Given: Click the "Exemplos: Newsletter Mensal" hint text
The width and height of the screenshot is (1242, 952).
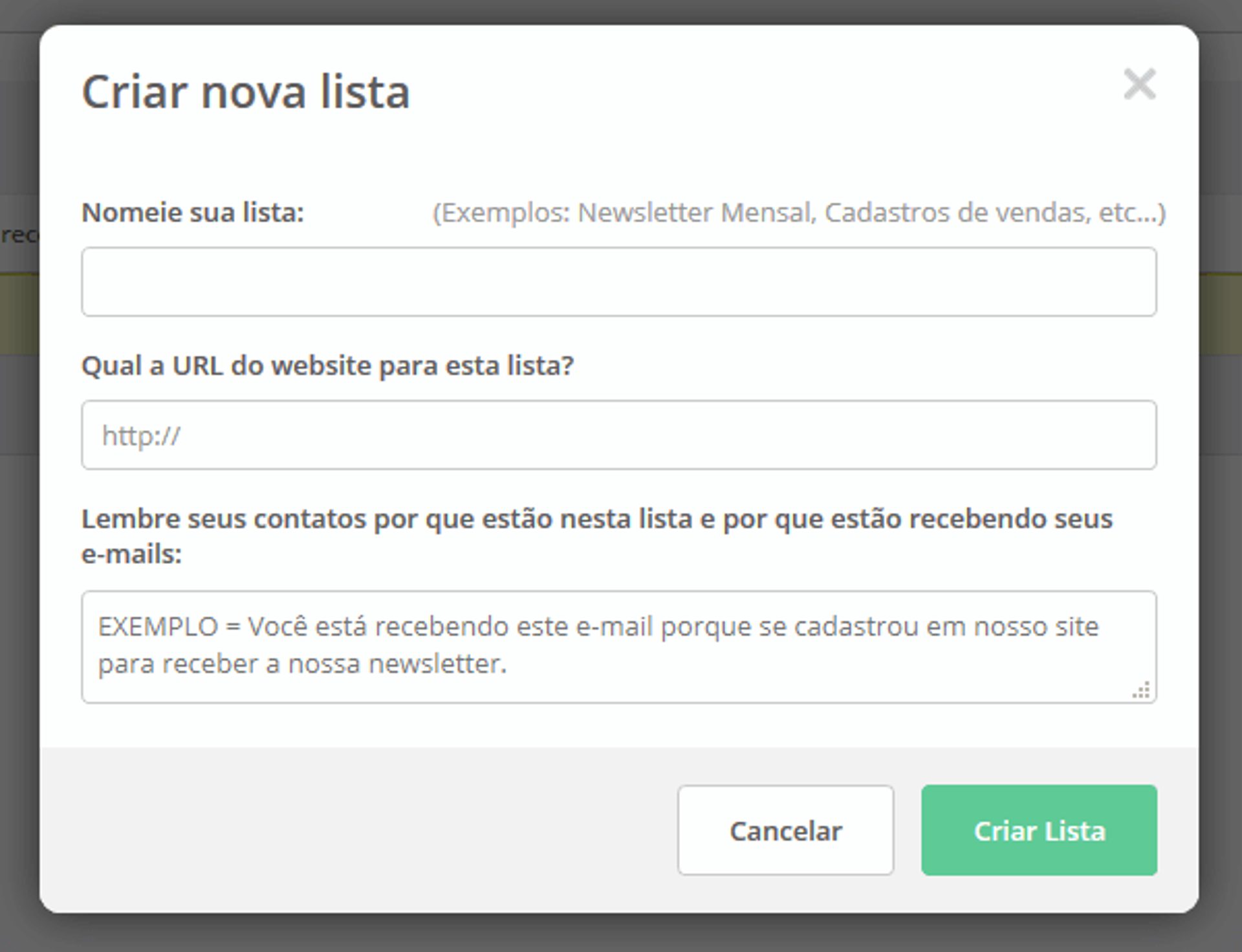Looking at the screenshot, I should [x=798, y=213].
